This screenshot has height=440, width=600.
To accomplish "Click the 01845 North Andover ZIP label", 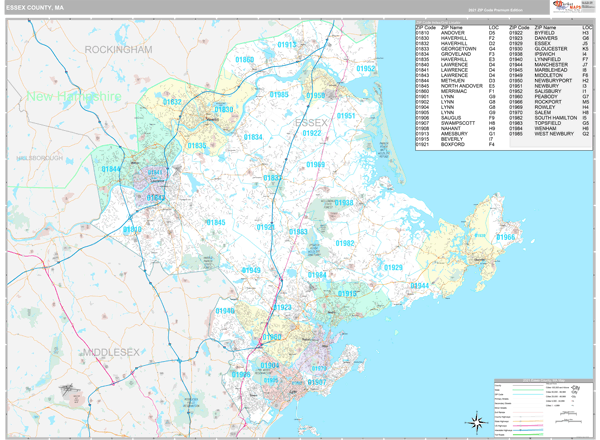I will [x=215, y=223].
